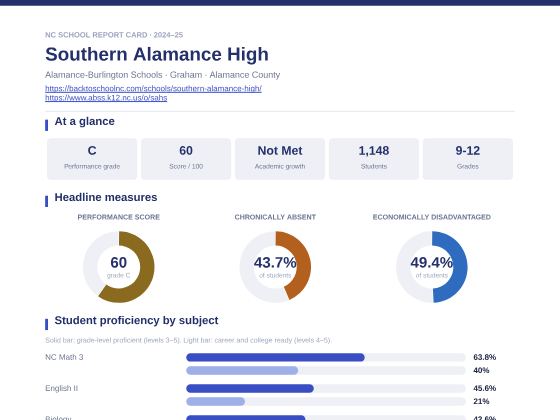The image size is (560, 420).
Task: Click the English II light career-ready bar
Action: (x=215, y=401)
